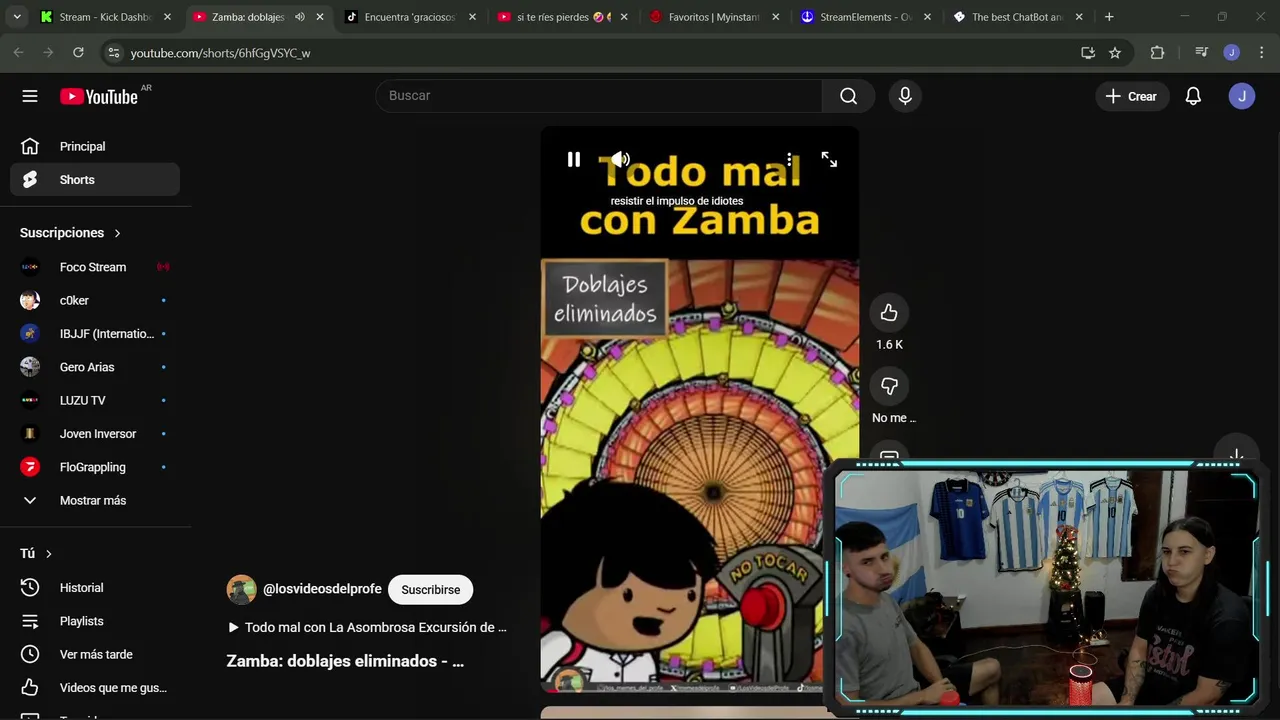Open FloGrappling subscription channel
This screenshot has width=1280, height=720.
pyautogui.click(x=95, y=467)
